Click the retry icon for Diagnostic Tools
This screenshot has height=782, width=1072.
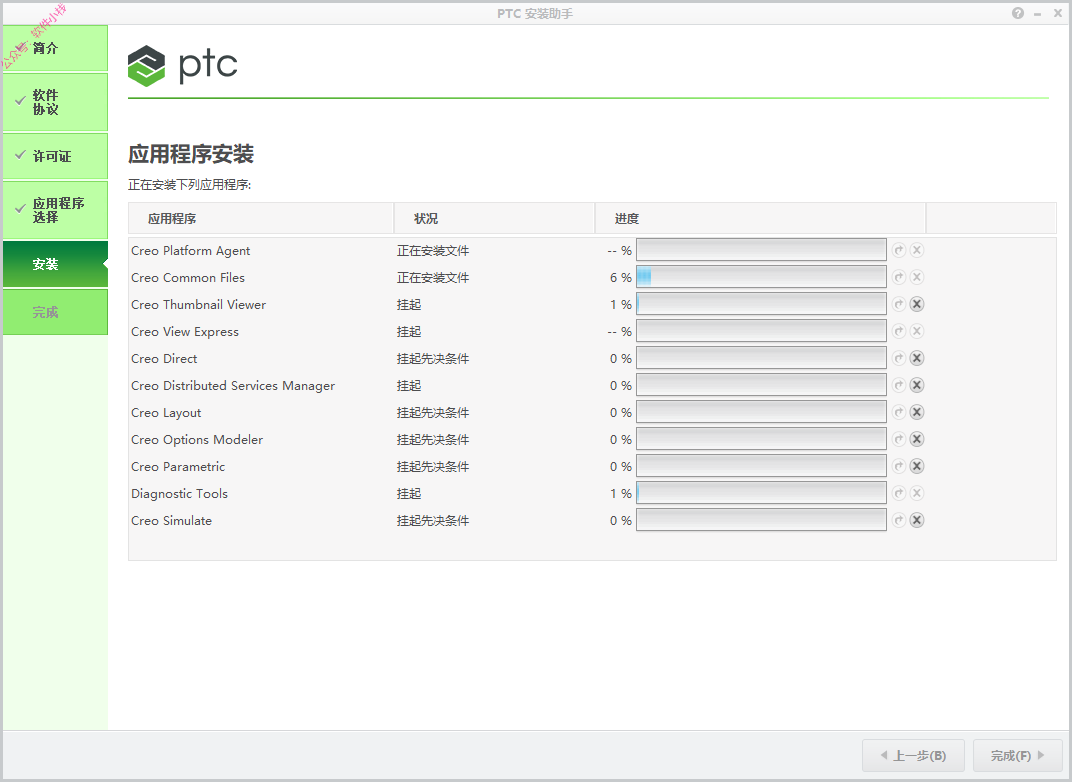tap(899, 493)
